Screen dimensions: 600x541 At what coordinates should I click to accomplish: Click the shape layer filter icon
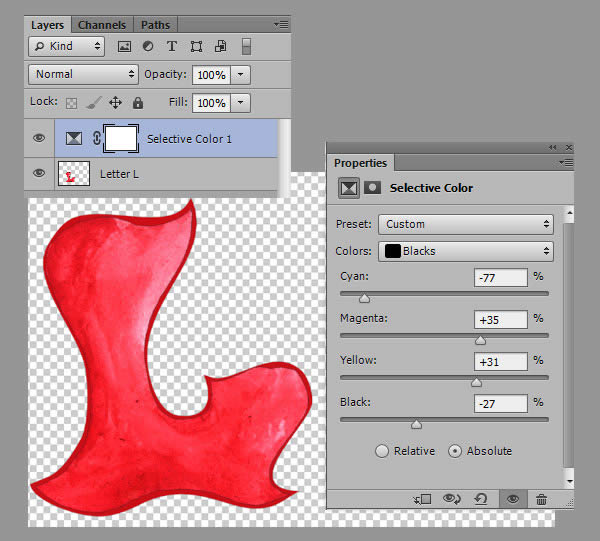196,46
